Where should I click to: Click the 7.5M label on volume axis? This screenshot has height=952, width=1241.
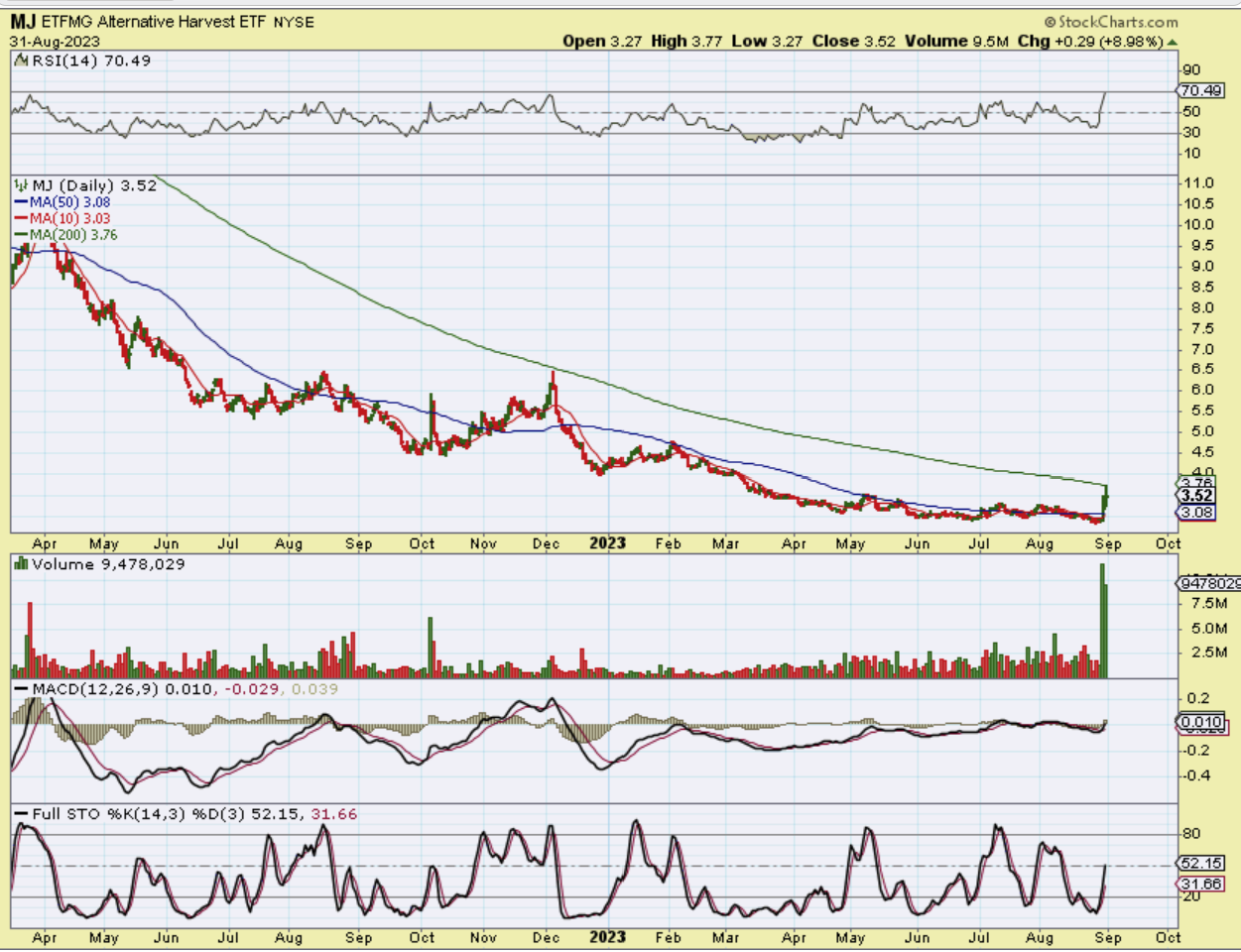point(1208,603)
